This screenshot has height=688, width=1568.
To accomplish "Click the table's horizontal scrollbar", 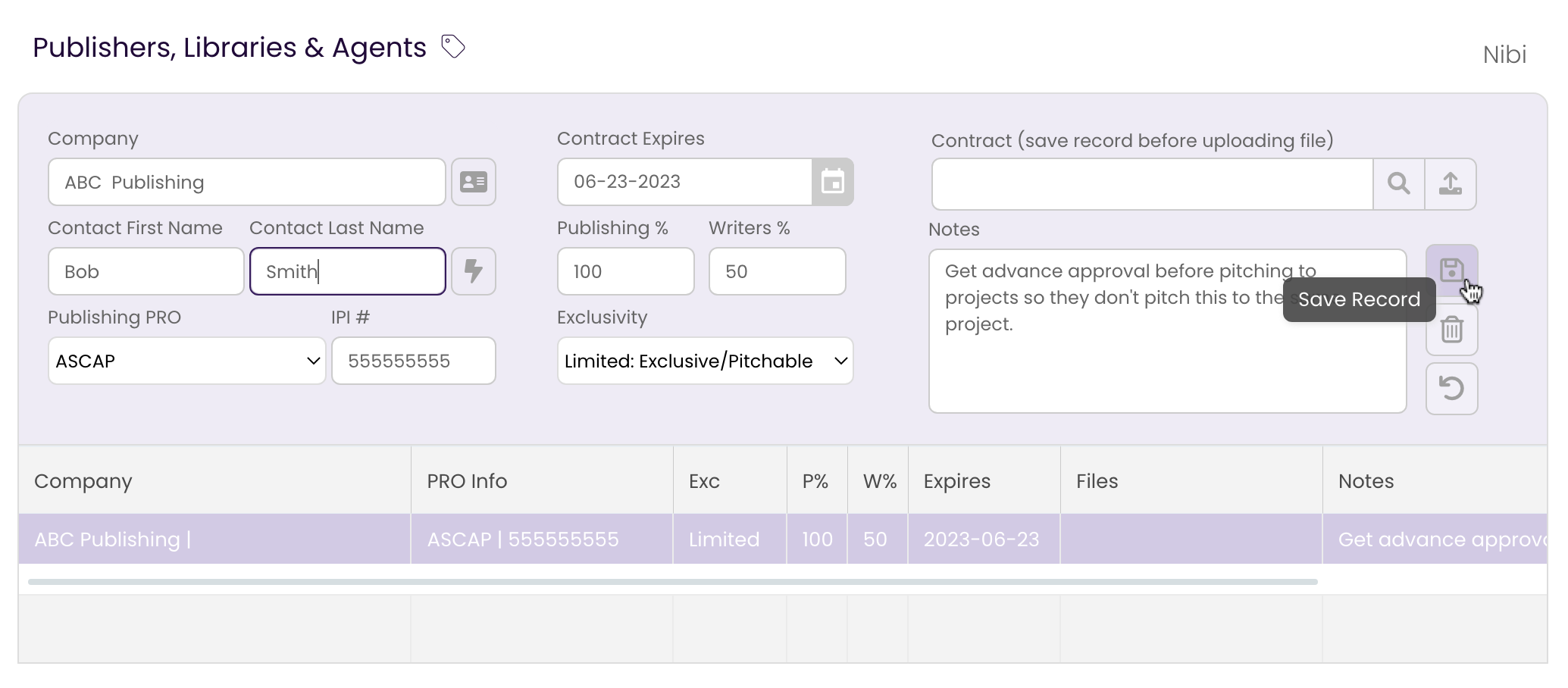I will [673, 582].
